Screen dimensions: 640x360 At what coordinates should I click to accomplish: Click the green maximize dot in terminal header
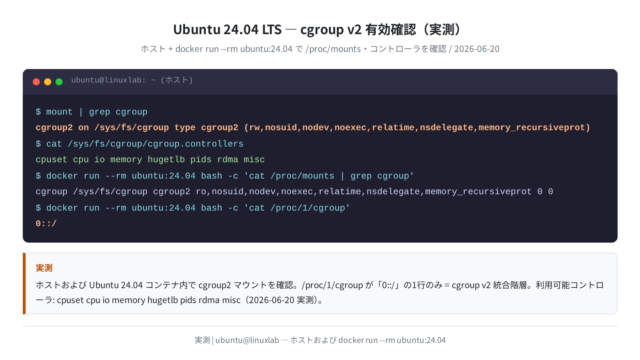(59, 82)
